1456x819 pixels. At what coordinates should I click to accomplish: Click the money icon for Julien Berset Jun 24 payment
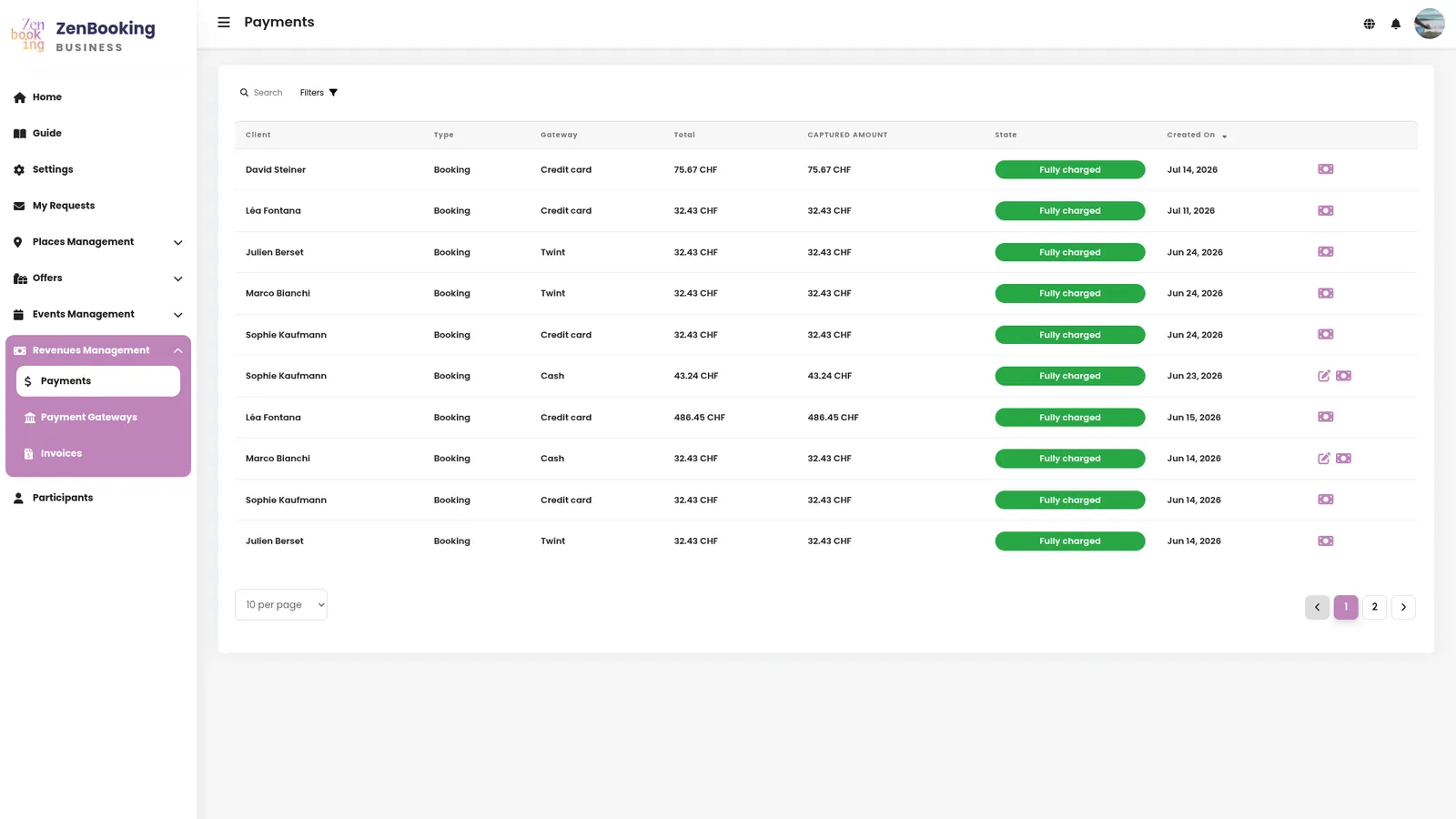coord(1326,252)
